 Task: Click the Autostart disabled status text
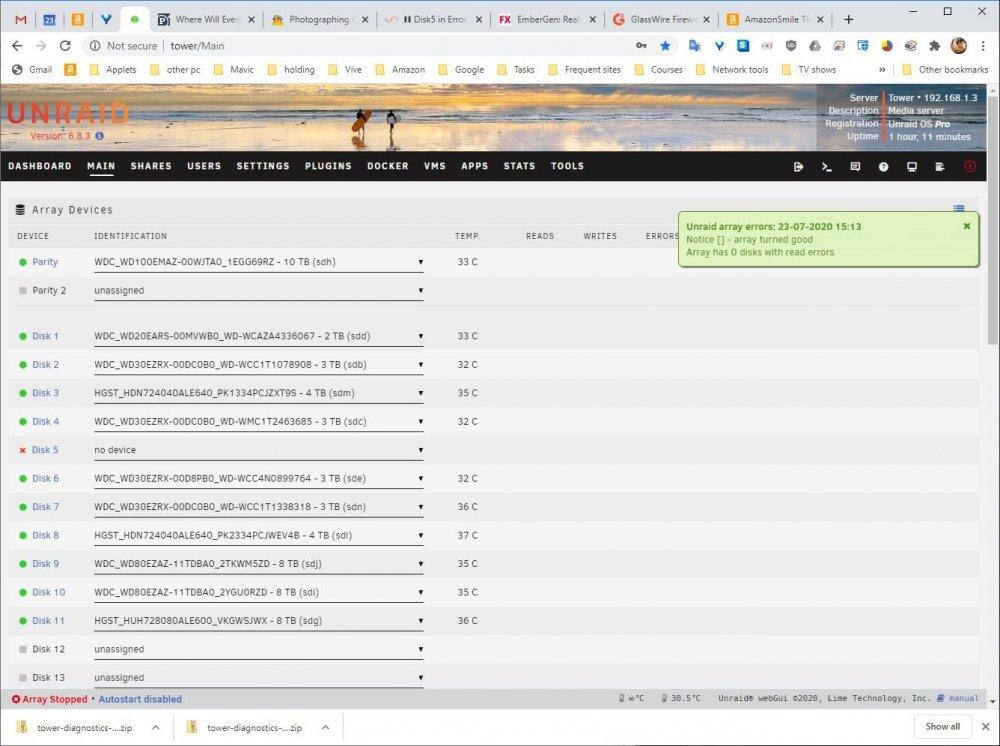pyautogui.click(x=140, y=699)
